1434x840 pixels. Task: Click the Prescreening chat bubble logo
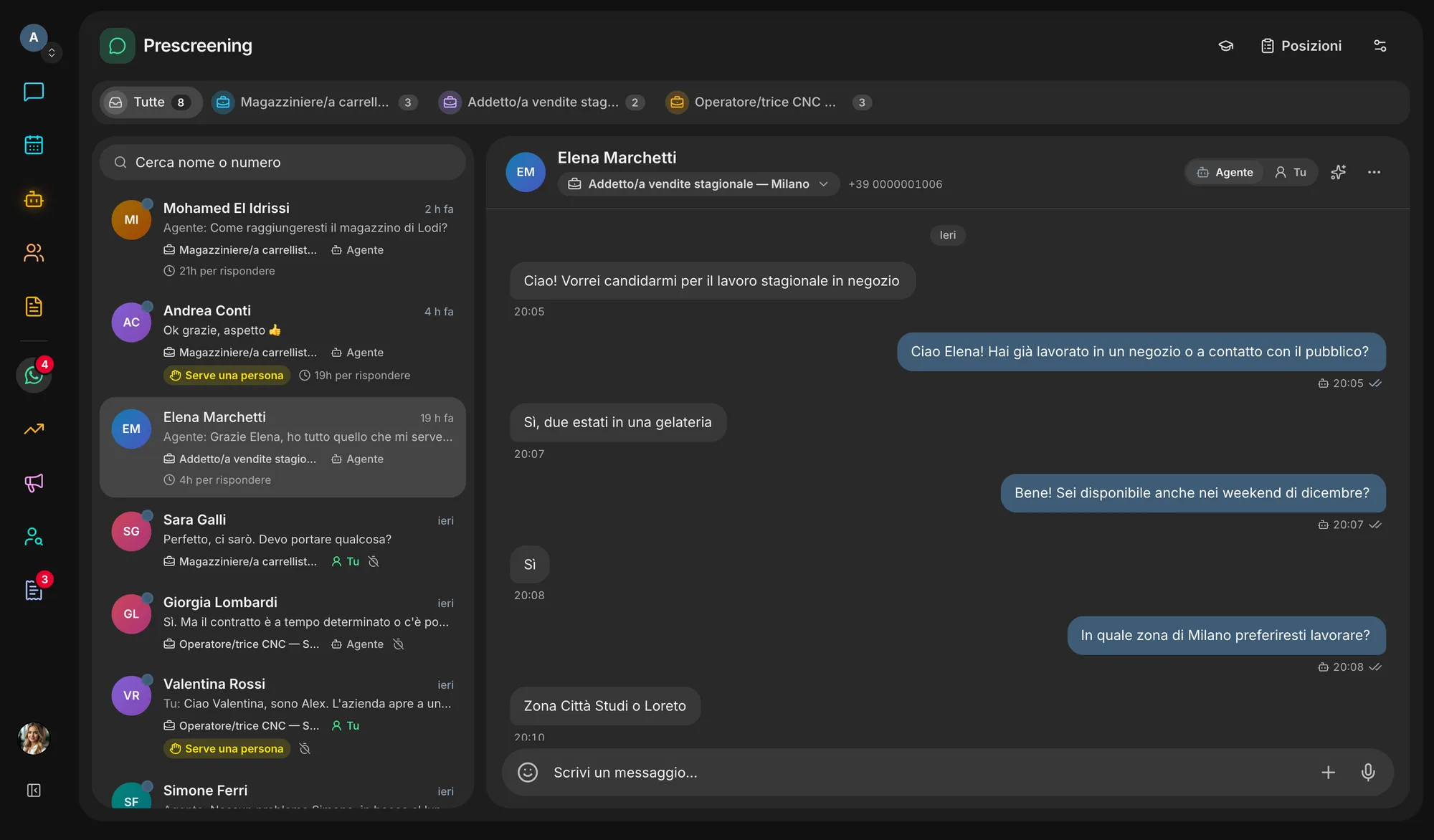coord(118,46)
